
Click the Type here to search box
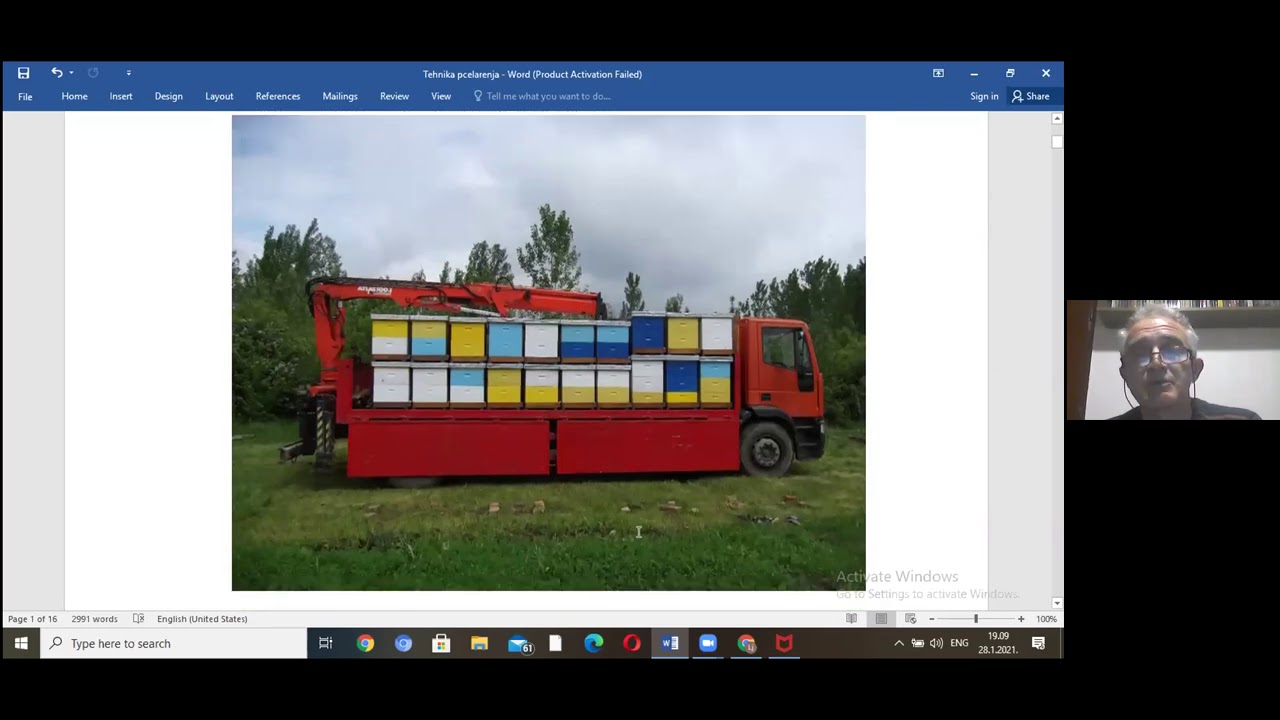point(173,643)
